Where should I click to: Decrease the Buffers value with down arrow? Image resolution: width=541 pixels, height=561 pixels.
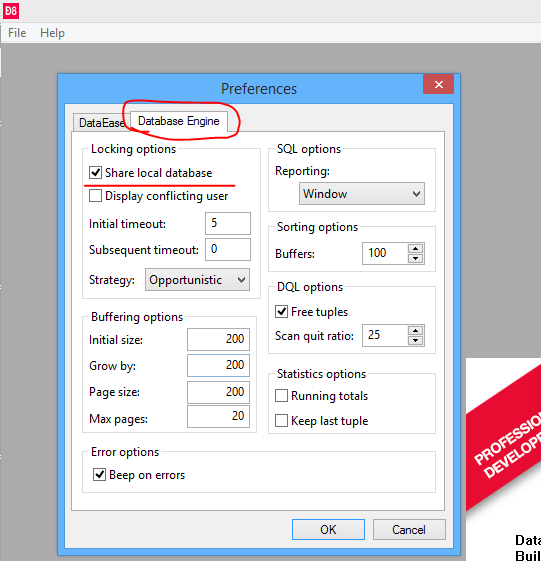(415, 258)
